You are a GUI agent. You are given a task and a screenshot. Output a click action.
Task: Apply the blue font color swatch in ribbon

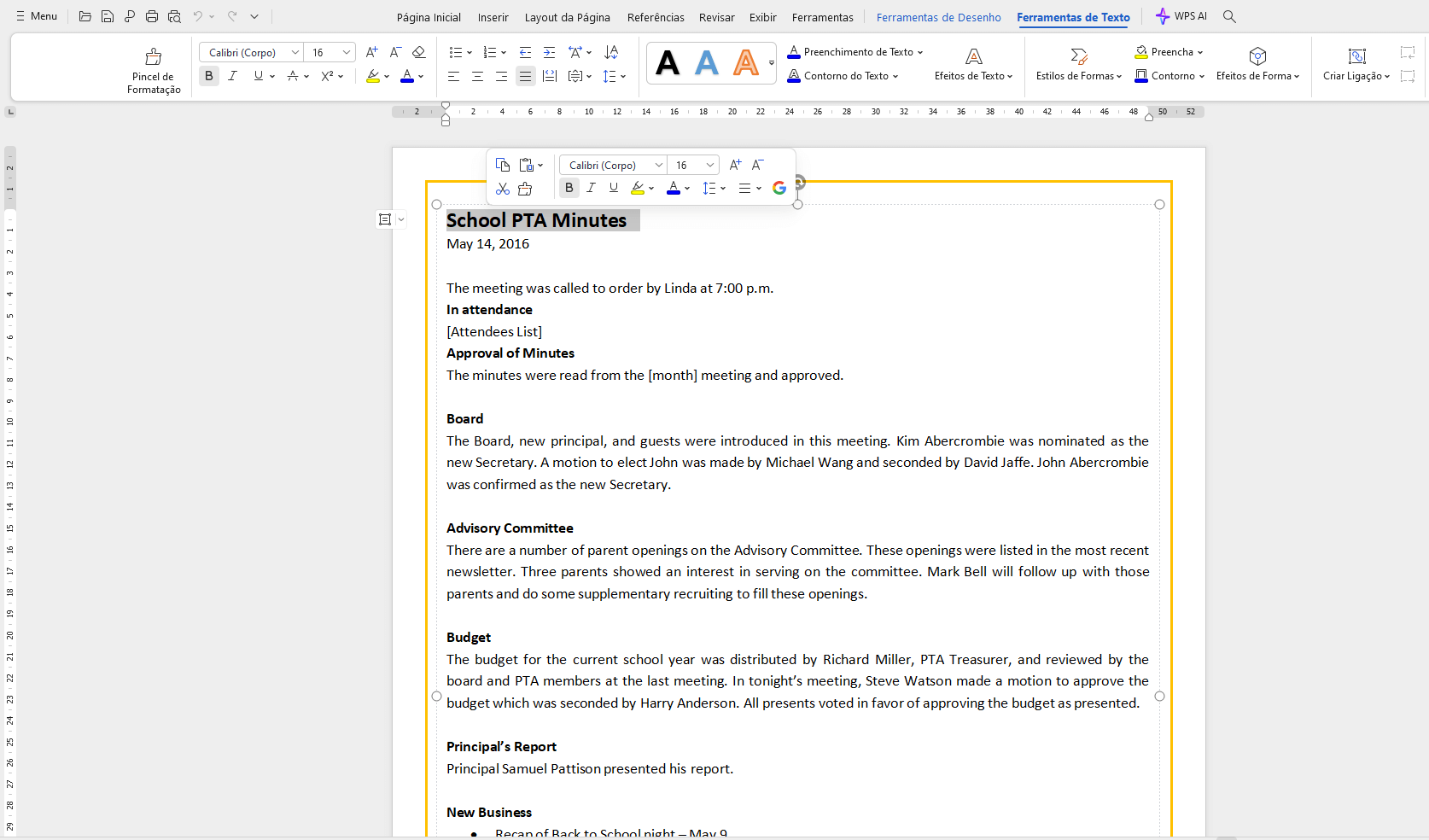pyautogui.click(x=407, y=76)
